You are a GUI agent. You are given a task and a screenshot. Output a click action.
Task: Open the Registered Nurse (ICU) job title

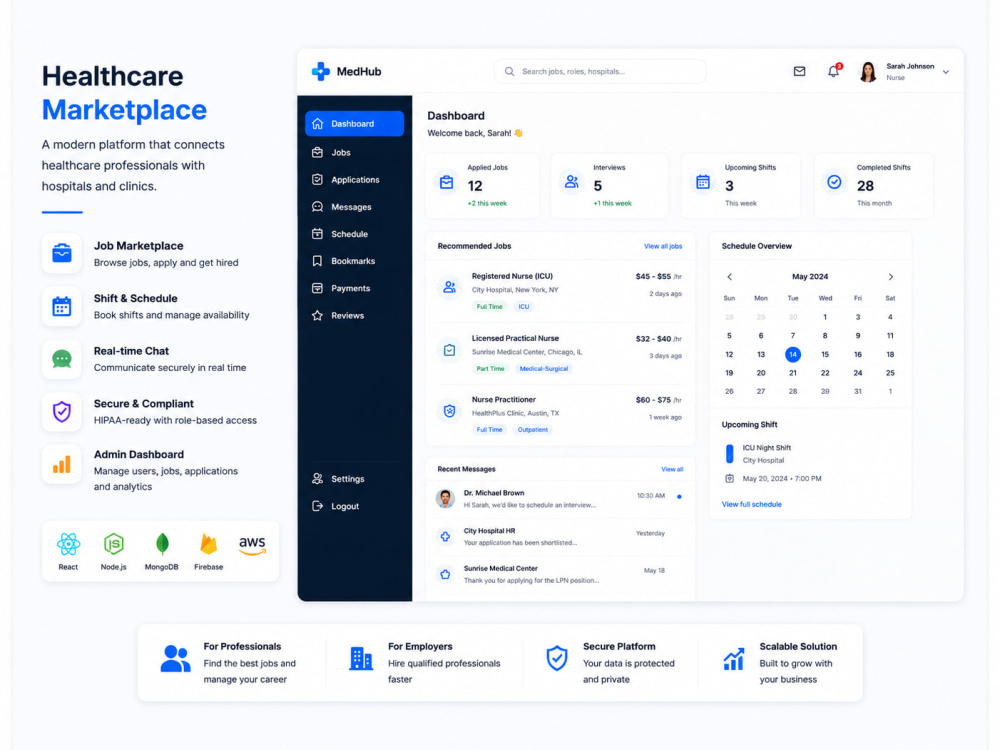pyautogui.click(x=512, y=276)
